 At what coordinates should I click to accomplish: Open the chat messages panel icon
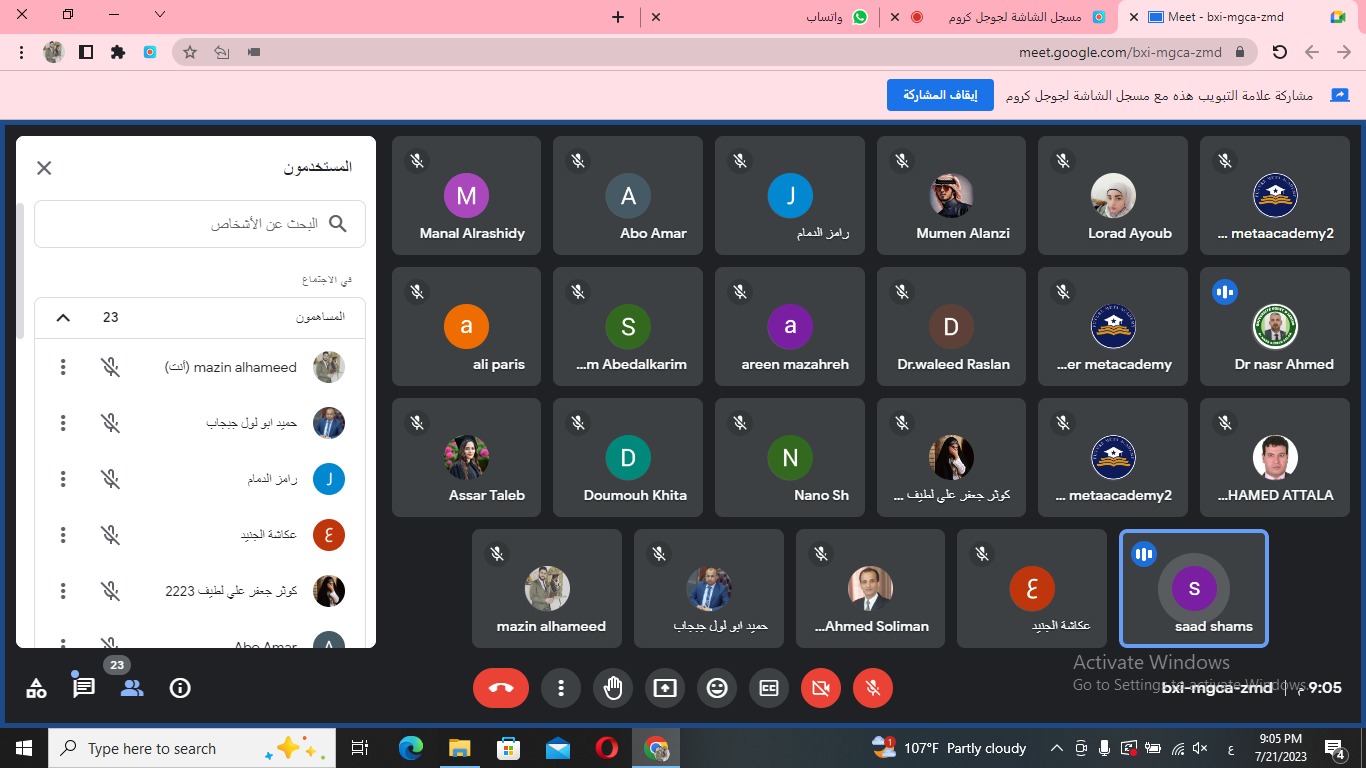(x=84, y=688)
